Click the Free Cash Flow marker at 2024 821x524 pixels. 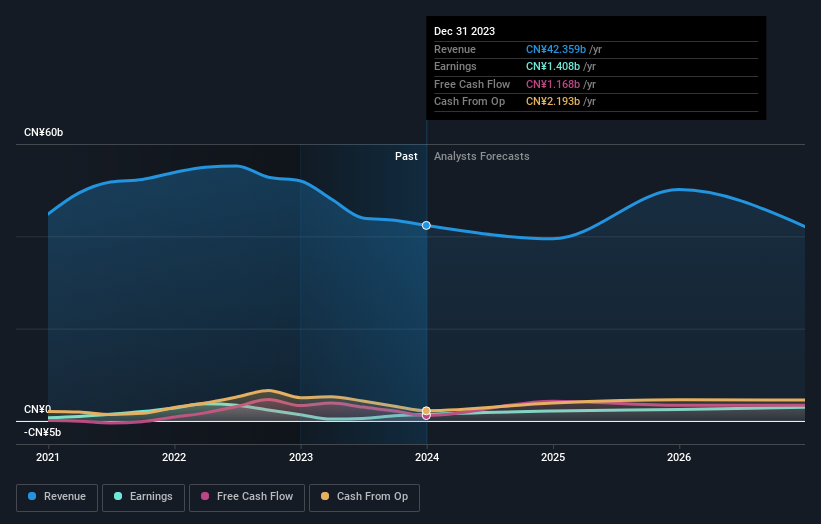(426, 417)
